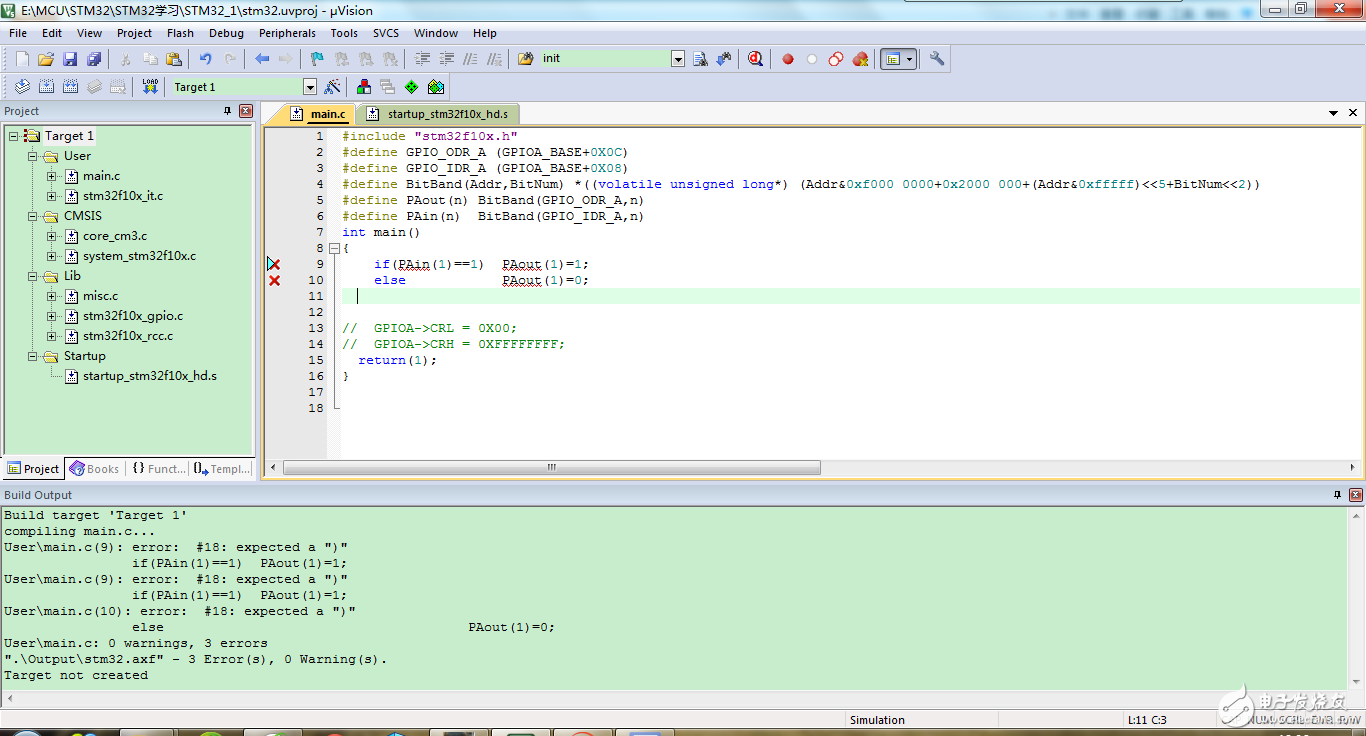Screen dimensions: 1366x736
Task: Open the init find combo box dropdown
Action: point(678,59)
